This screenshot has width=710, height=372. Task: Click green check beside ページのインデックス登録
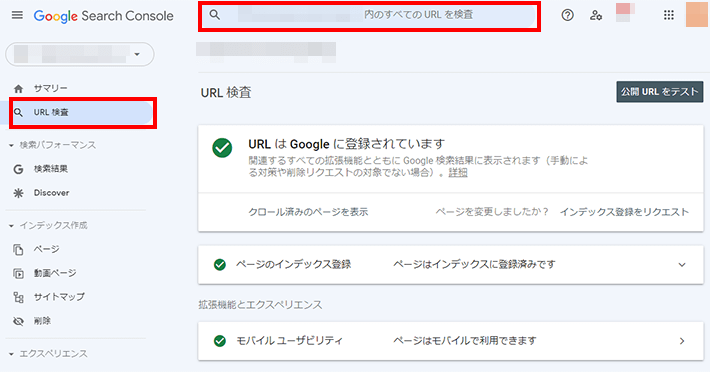(220, 265)
